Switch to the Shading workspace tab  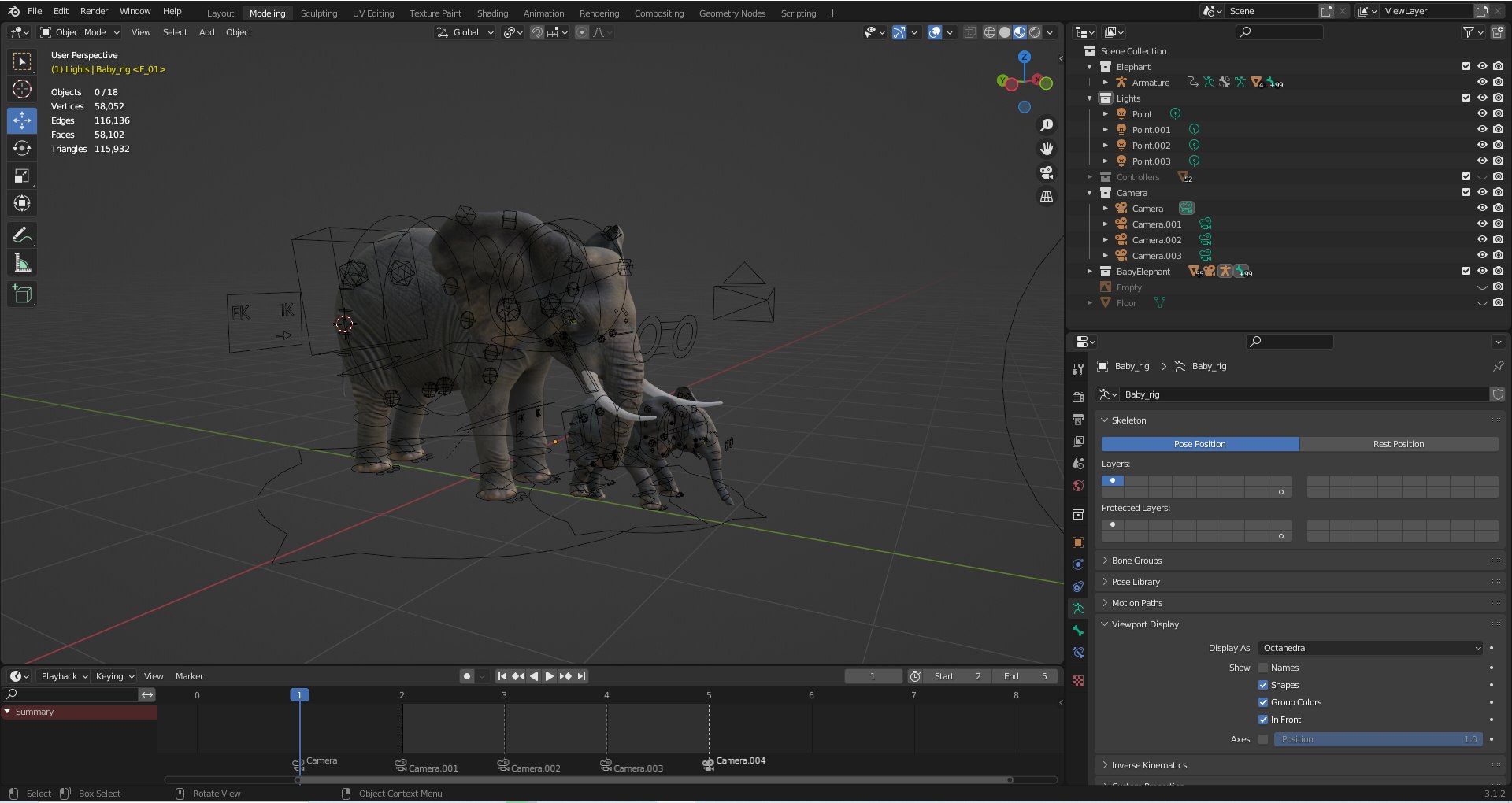pos(492,13)
